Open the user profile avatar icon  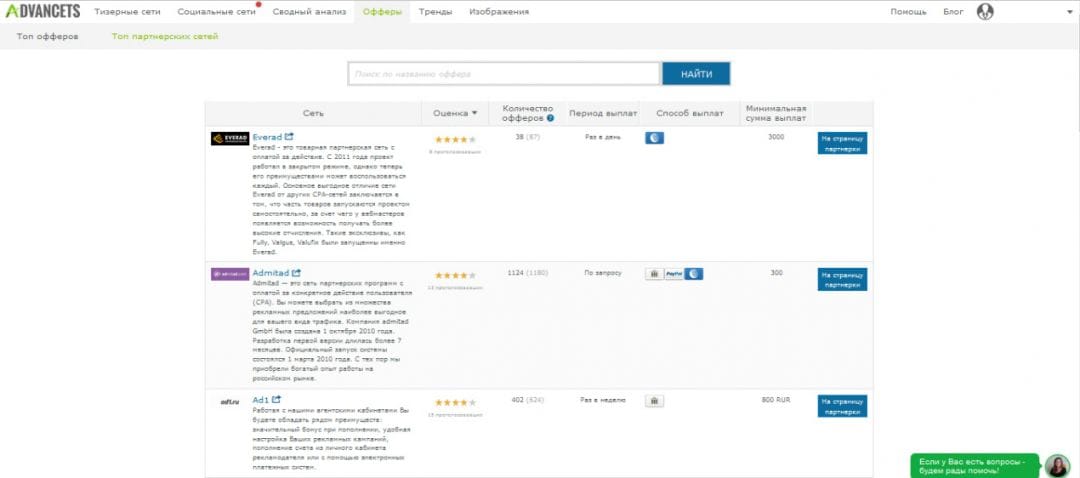point(985,11)
